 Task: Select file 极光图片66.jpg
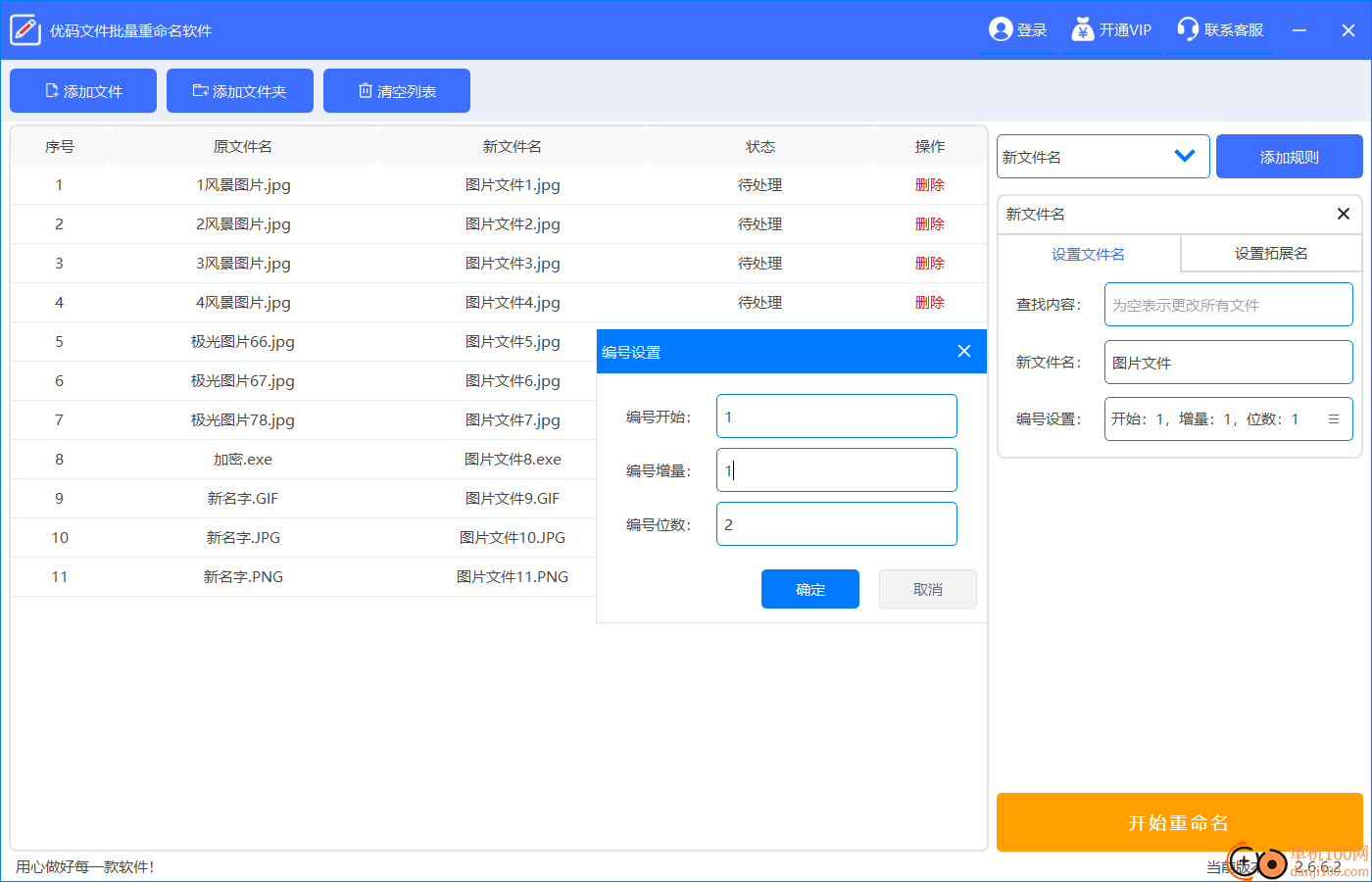click(x=243, y=342)
